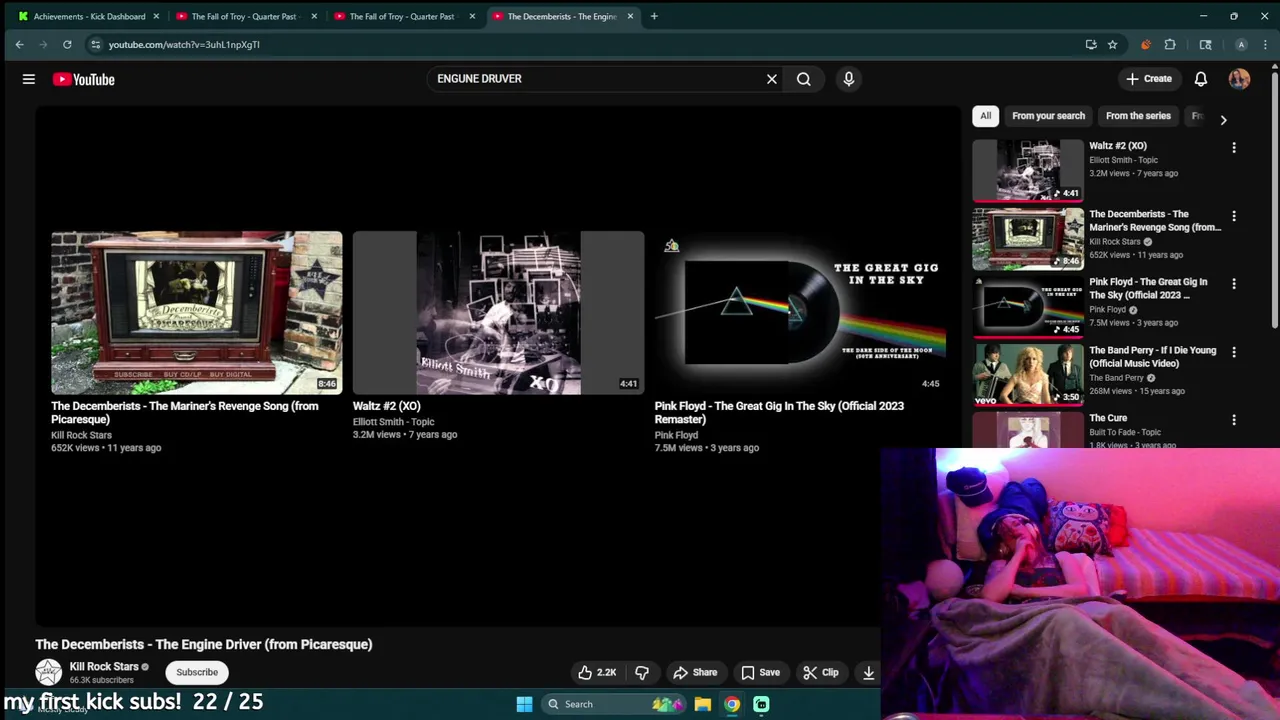Start voice search with the microphone
Viewport: 1280px width, 720px height.
pos(849,79)
